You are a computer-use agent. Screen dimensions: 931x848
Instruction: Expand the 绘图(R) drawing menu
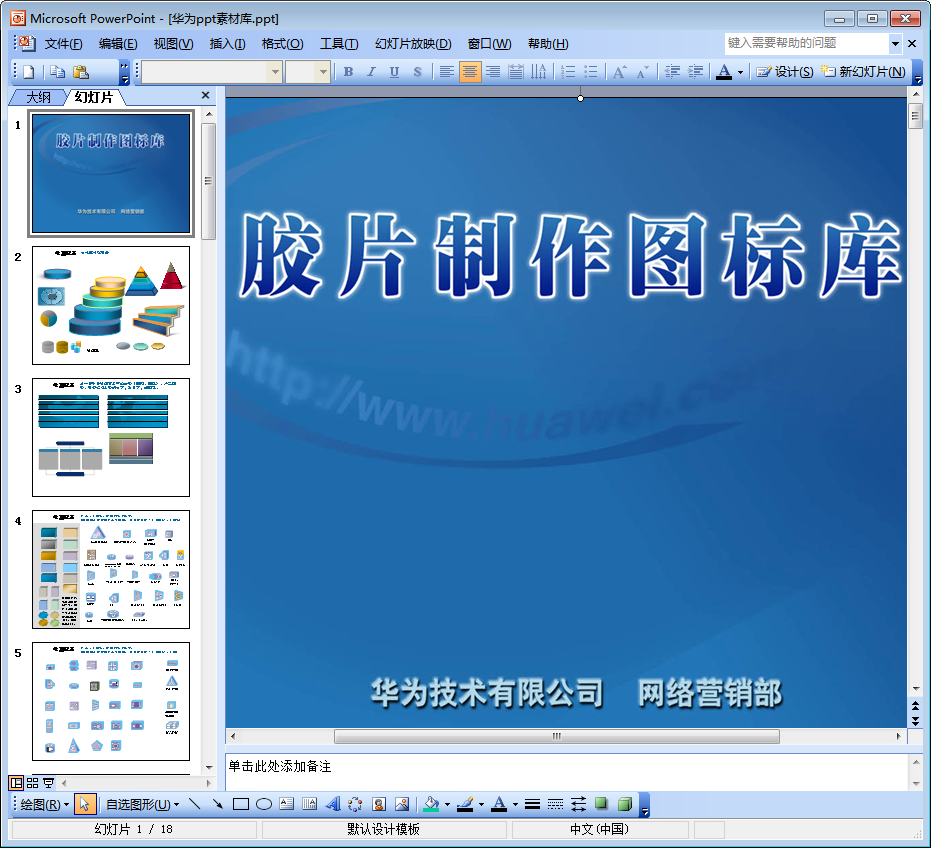coord(45,805)
